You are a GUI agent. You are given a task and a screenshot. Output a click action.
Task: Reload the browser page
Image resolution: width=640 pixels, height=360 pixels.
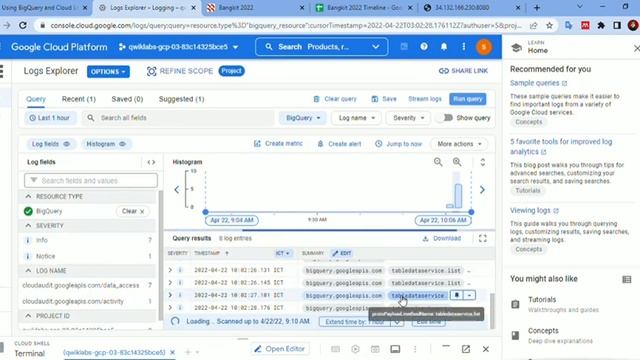tap(23, 26)
